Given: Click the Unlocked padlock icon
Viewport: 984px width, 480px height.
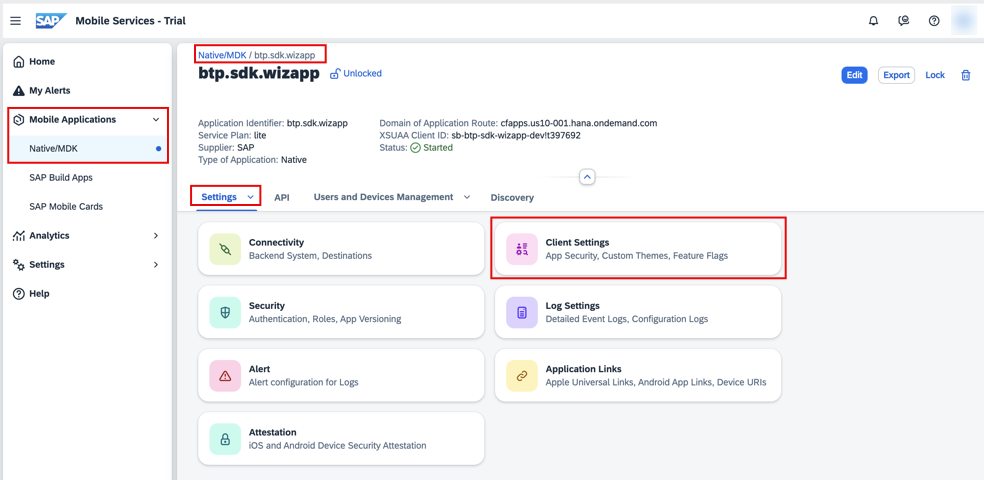Looking at the screenshot, I should [x=335, y=73].
